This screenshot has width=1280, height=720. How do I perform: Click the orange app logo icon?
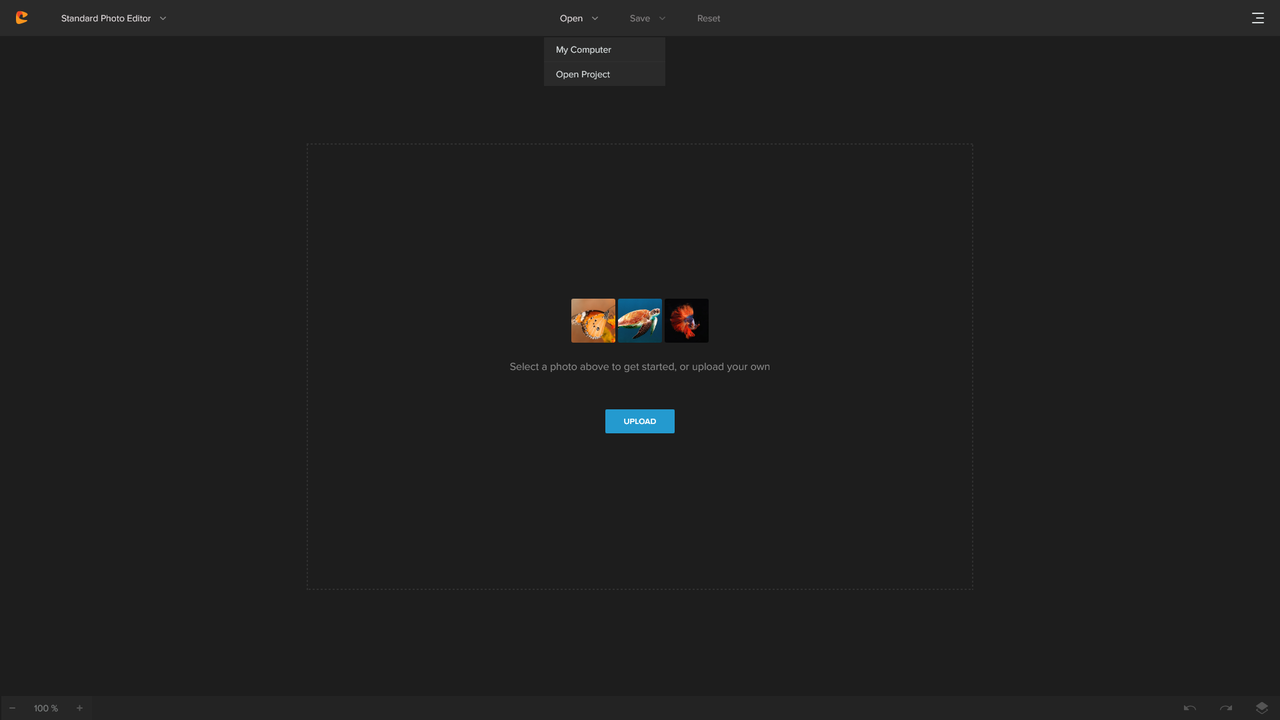pos(21,18)
